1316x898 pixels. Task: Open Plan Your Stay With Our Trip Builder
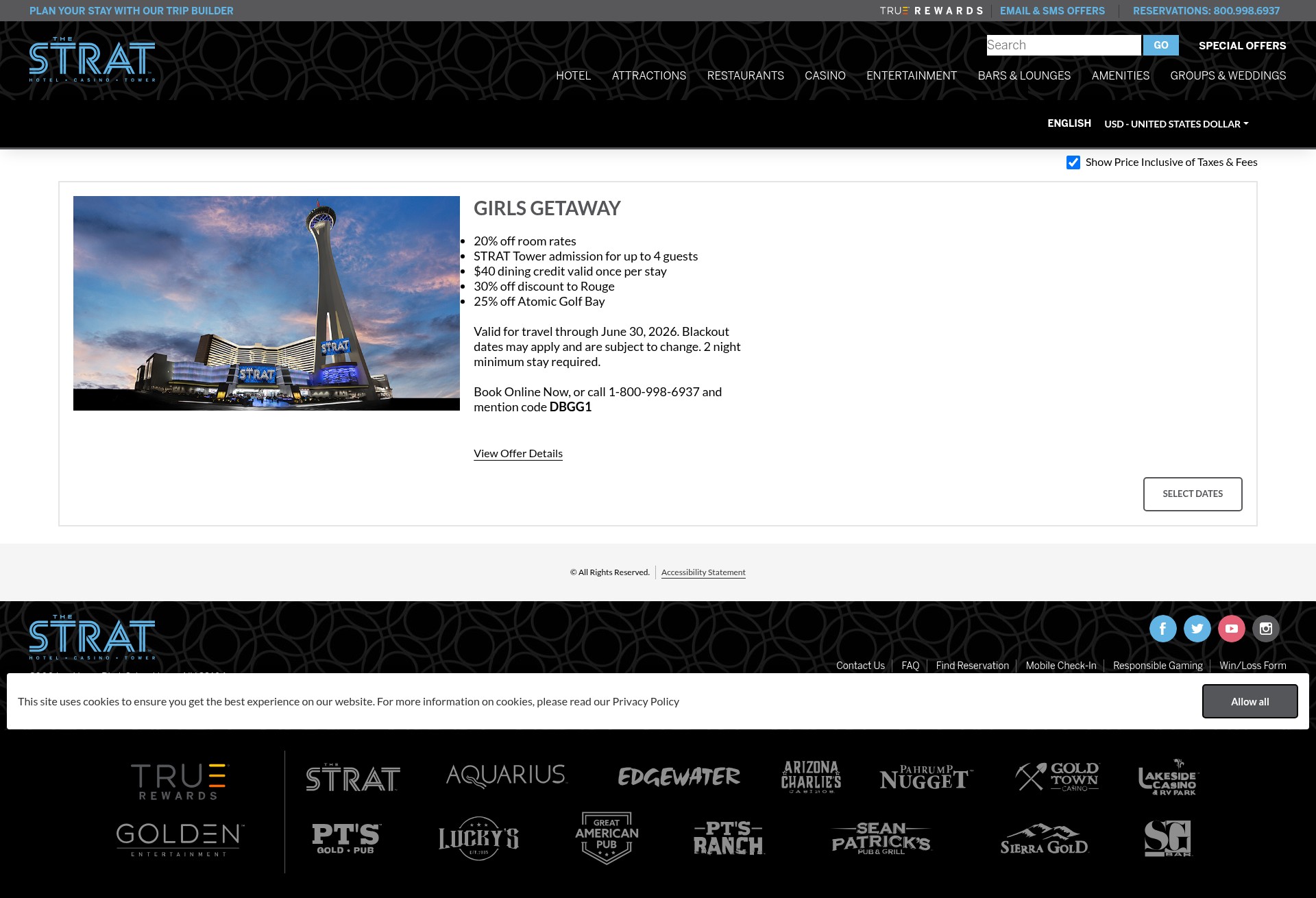click(x=131, y=11)
